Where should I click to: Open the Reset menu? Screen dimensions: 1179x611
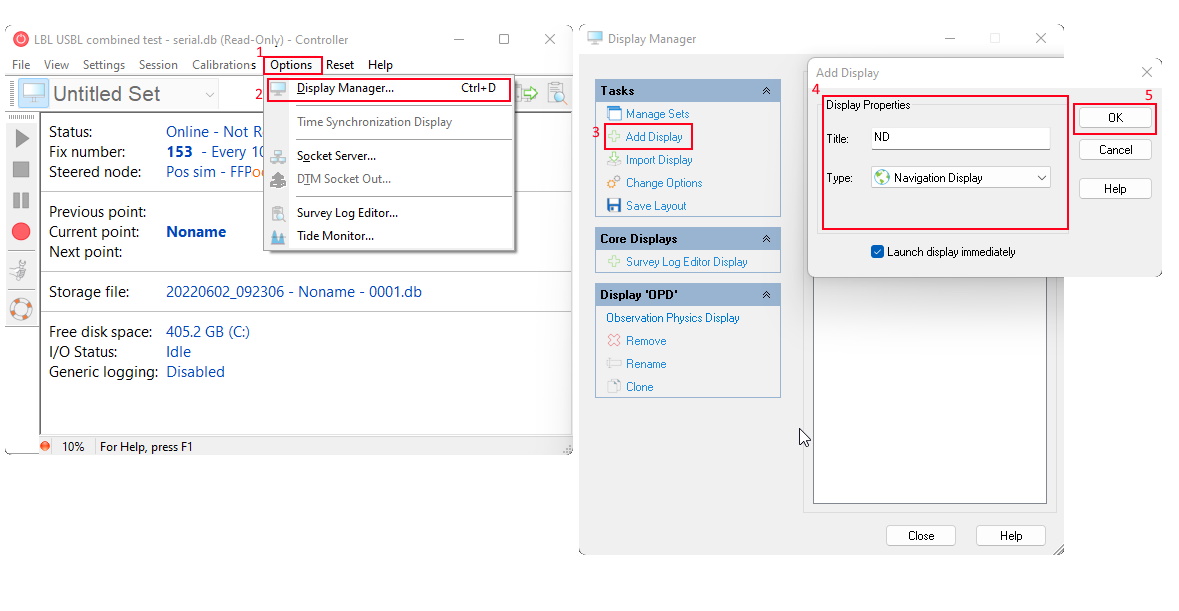[340, 65]
